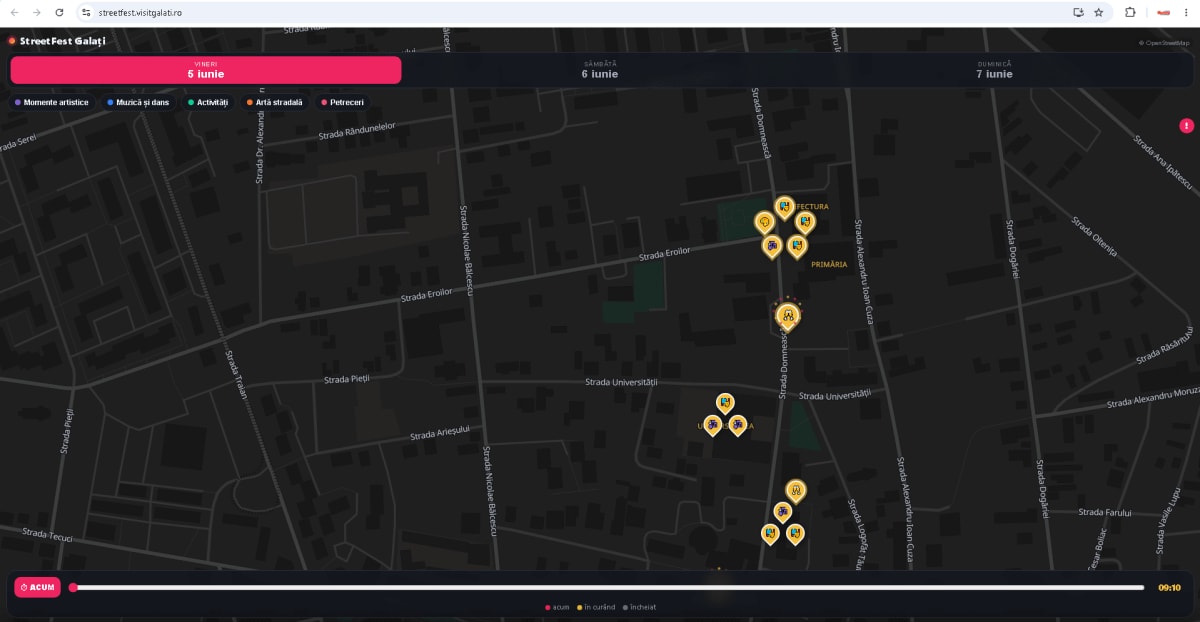Click the StreetFest Galați logo
The width and height of the screenshot is (1200, 622).
(x=57, y=41)
